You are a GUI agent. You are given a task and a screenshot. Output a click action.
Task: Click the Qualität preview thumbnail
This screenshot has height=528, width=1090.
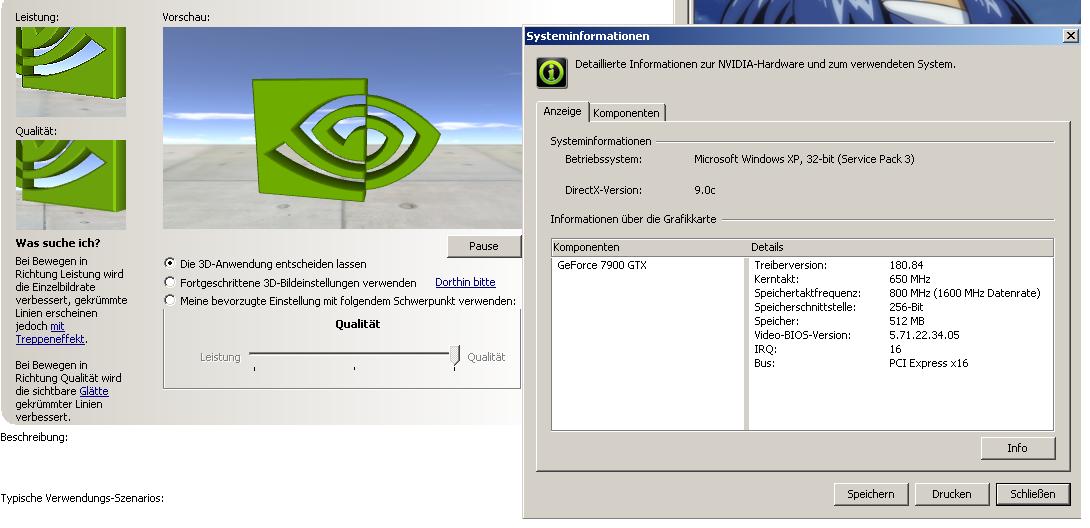71,185
